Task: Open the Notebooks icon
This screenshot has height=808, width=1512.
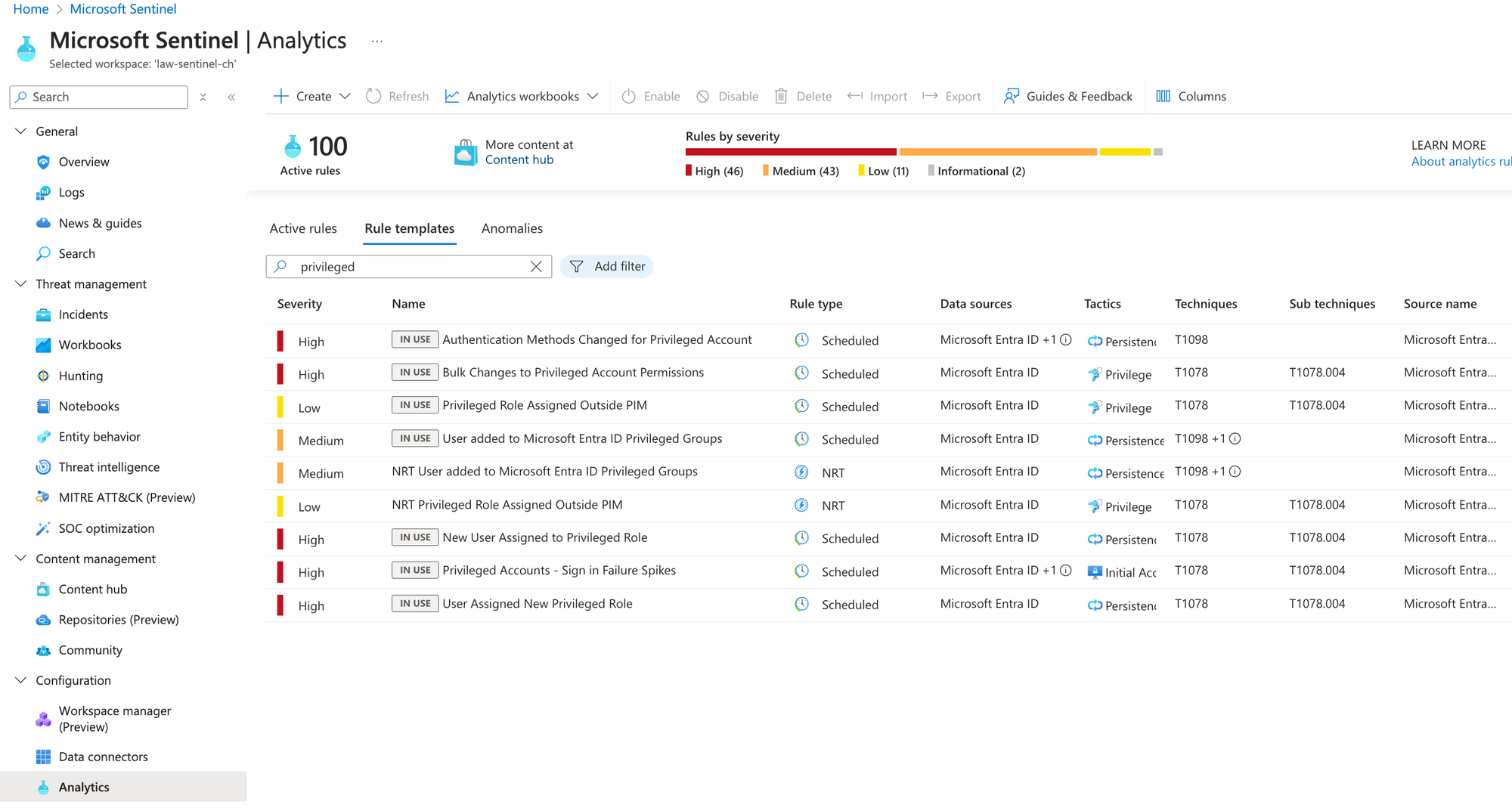Action: click(43, 406)
